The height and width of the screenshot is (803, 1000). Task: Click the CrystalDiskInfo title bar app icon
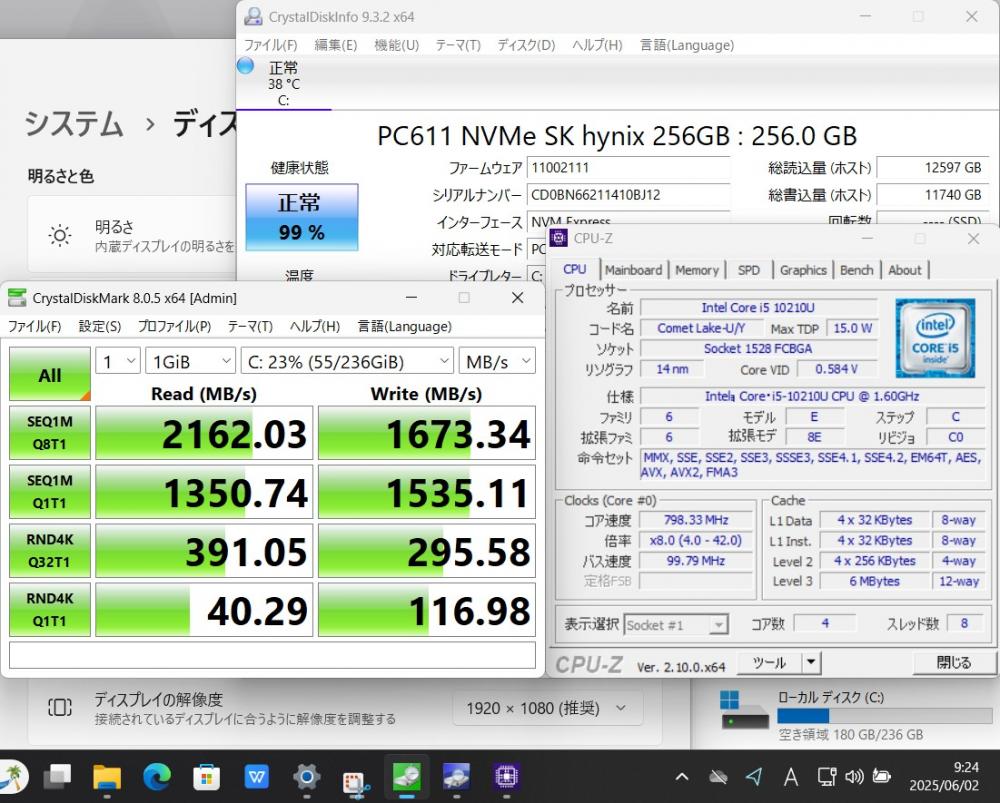tap(253, 17)
